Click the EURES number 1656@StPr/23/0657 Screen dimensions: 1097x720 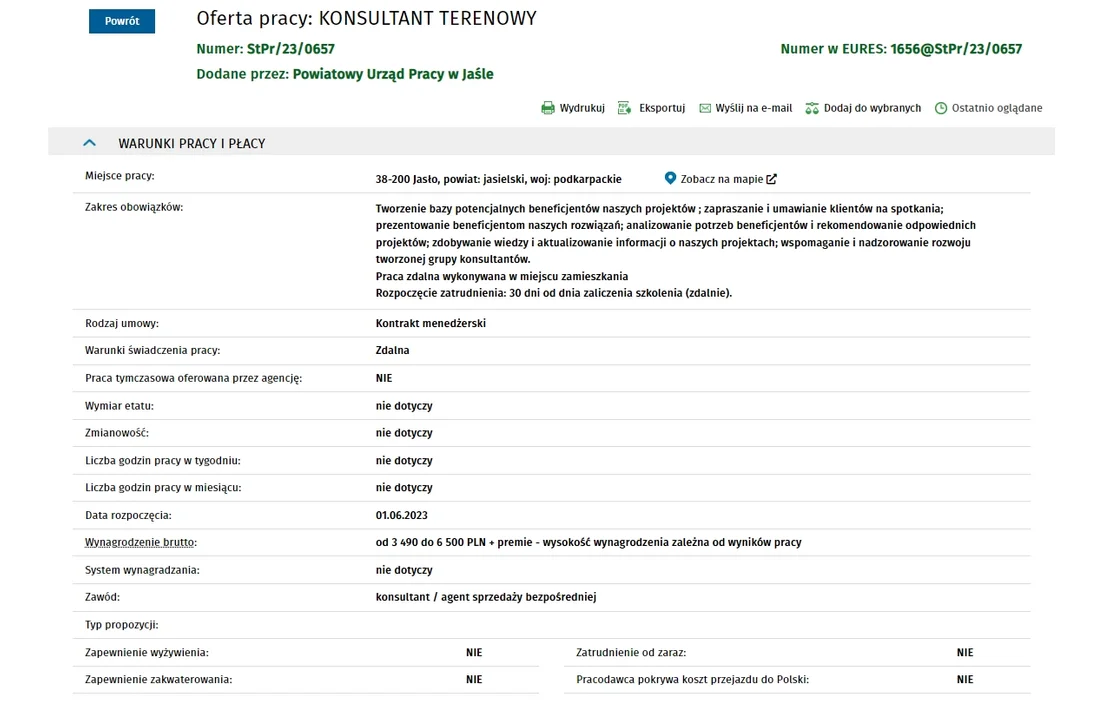tap(956, 49)
